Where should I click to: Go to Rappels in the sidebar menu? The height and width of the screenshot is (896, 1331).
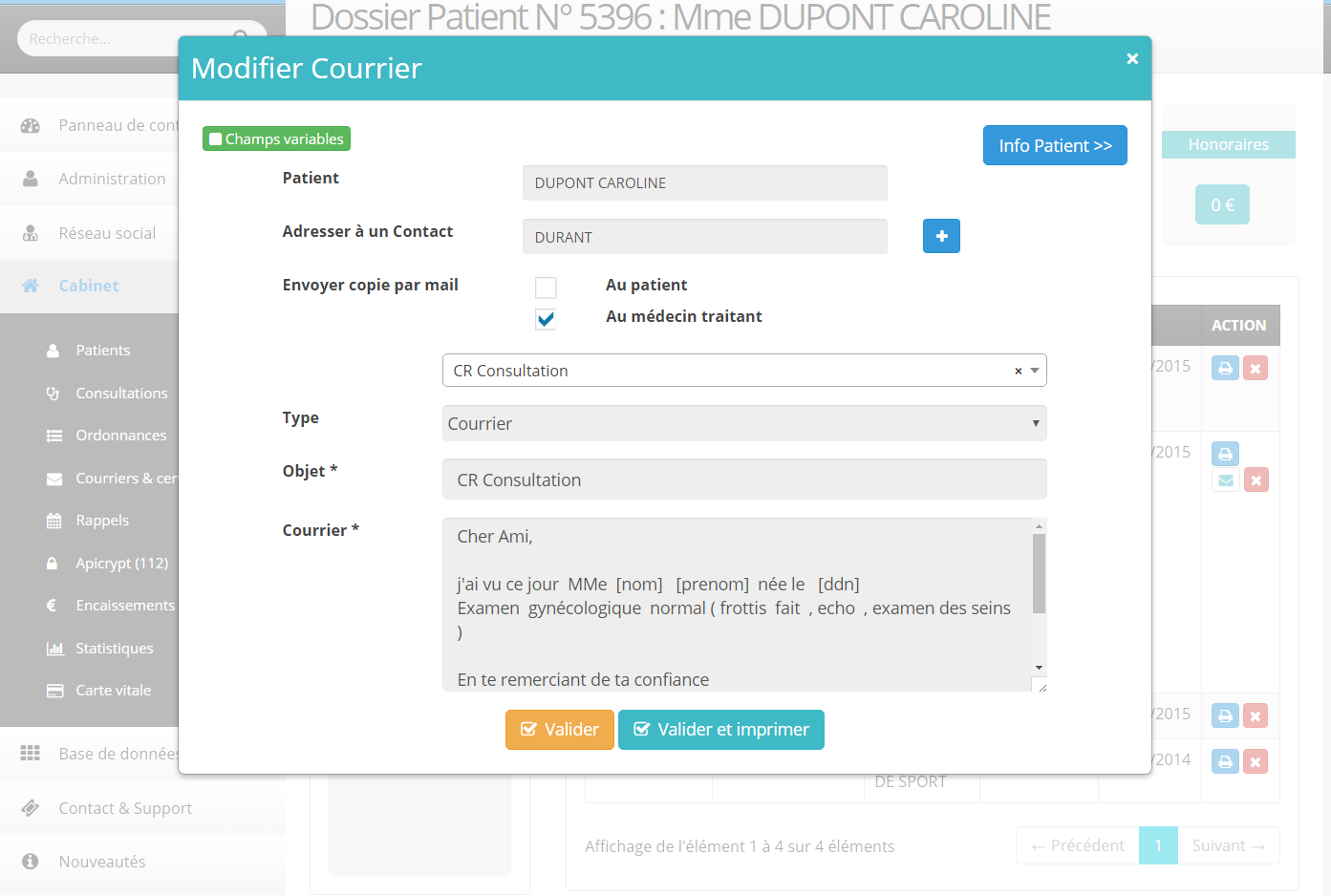[102, 521]
